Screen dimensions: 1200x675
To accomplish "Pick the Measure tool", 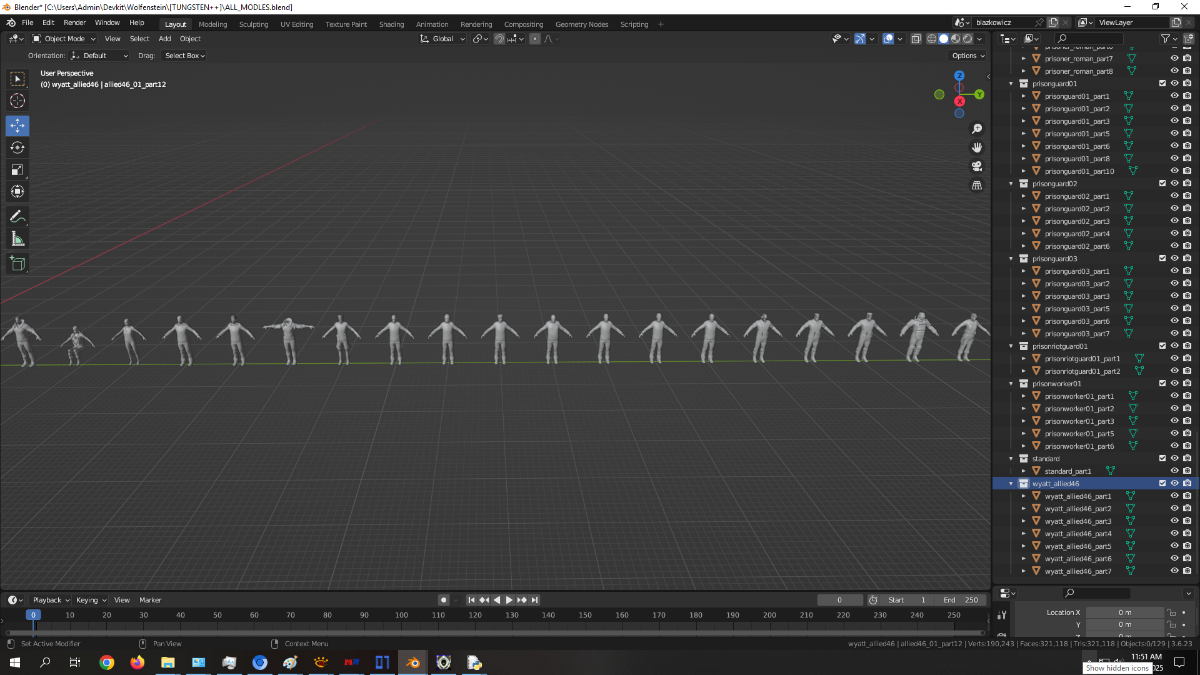I will (x=18, y=238).
